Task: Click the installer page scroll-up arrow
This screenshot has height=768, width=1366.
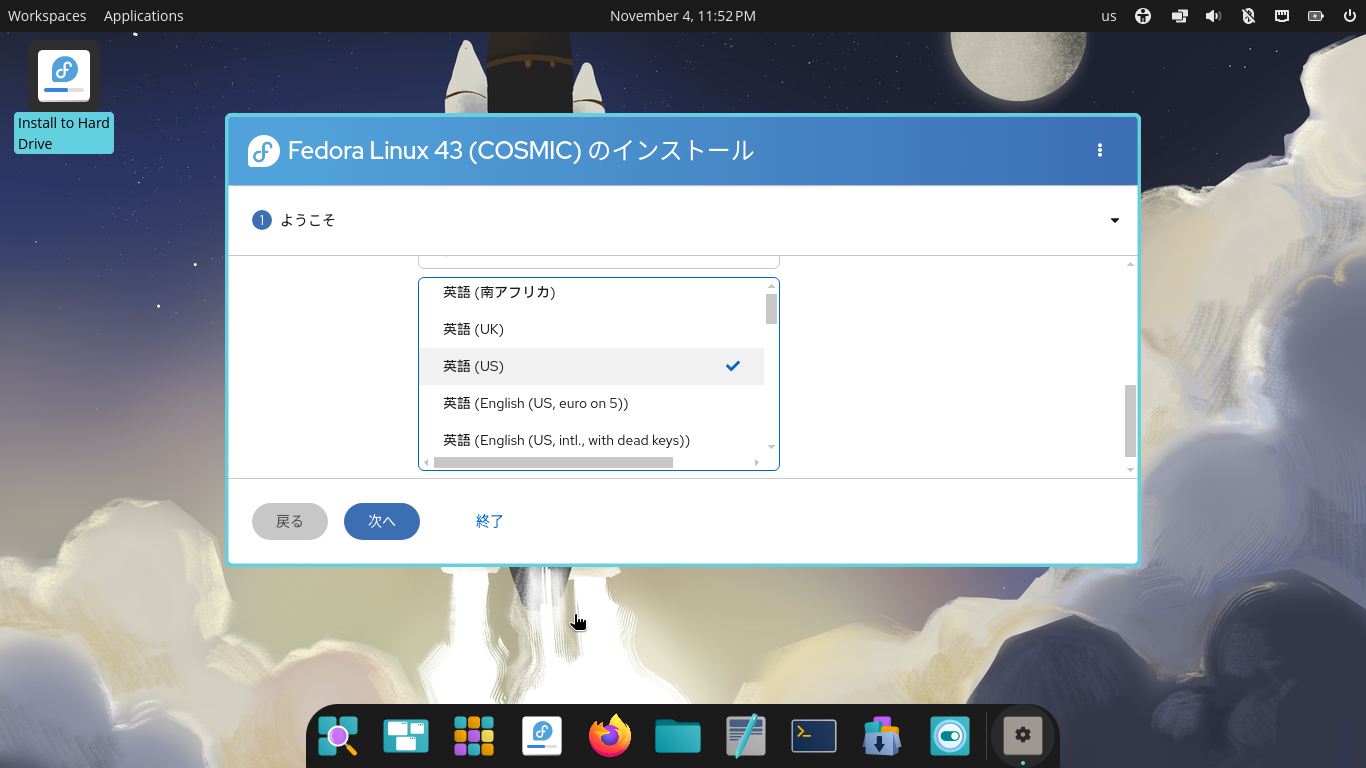Action: 1131,264
